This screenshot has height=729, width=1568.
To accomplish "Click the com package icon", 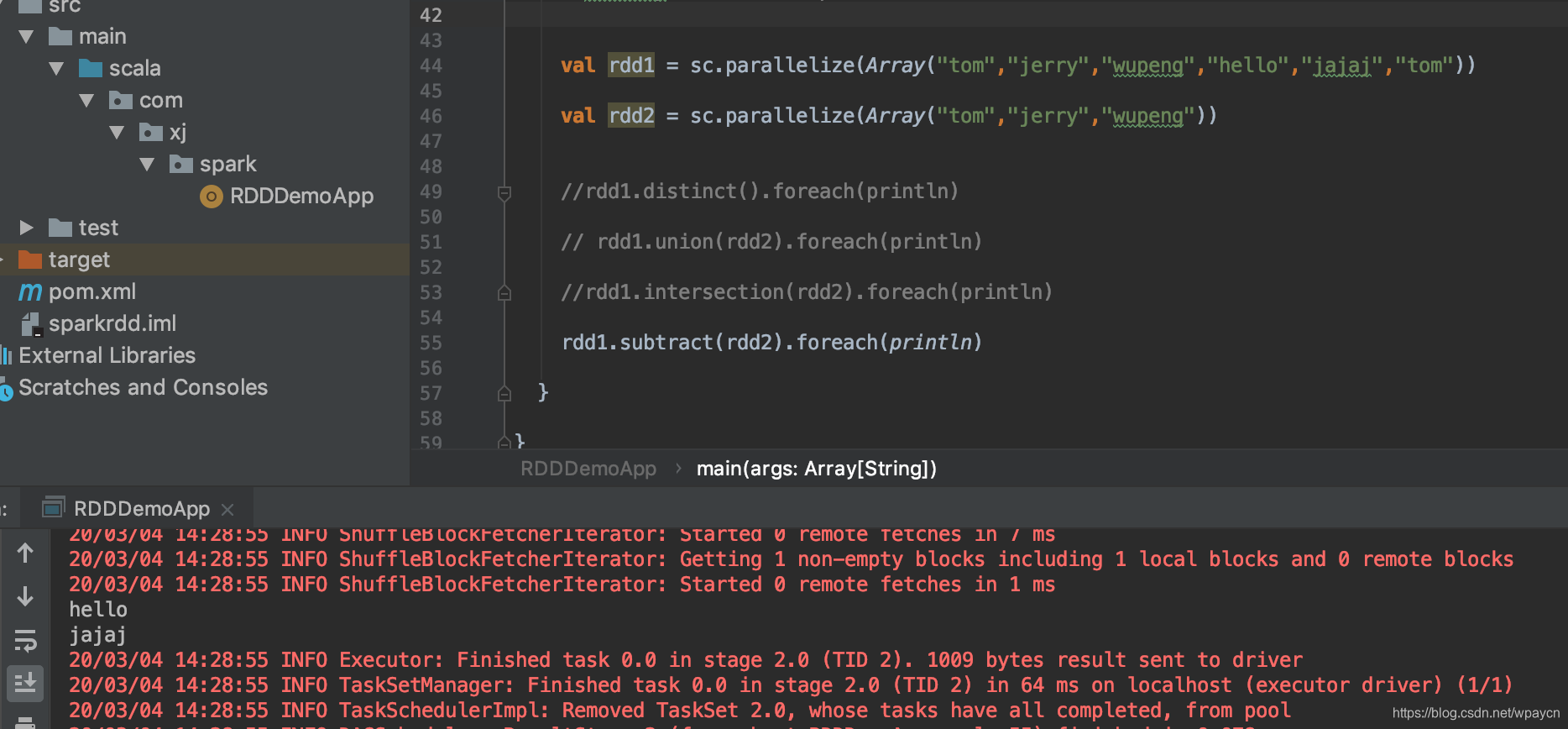I will tap(121, 100).
